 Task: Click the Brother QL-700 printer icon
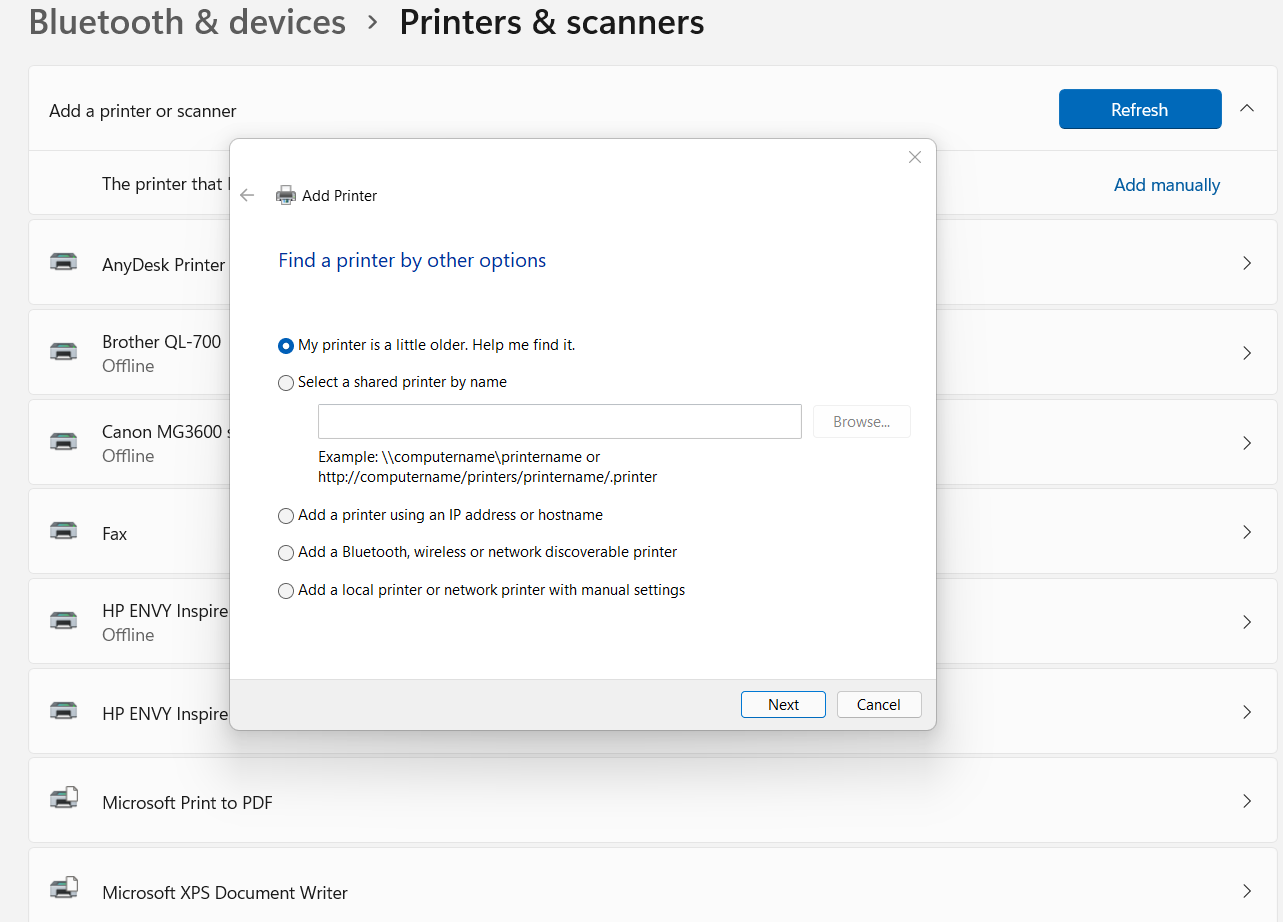click(64, 352)
